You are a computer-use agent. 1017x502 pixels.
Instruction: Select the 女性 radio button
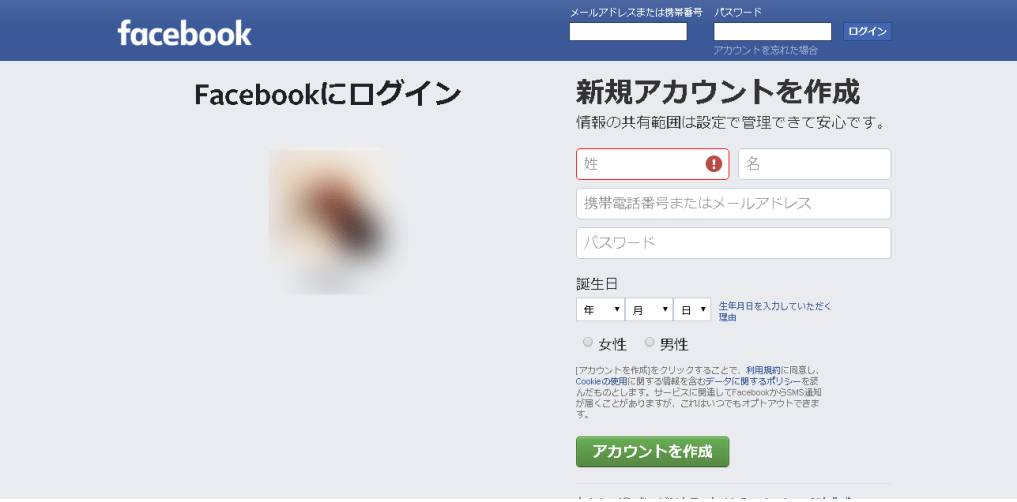588,342
